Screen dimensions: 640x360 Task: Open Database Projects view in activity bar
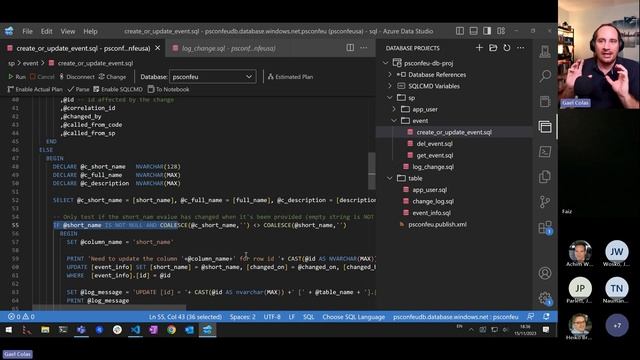tap(545, 127)
